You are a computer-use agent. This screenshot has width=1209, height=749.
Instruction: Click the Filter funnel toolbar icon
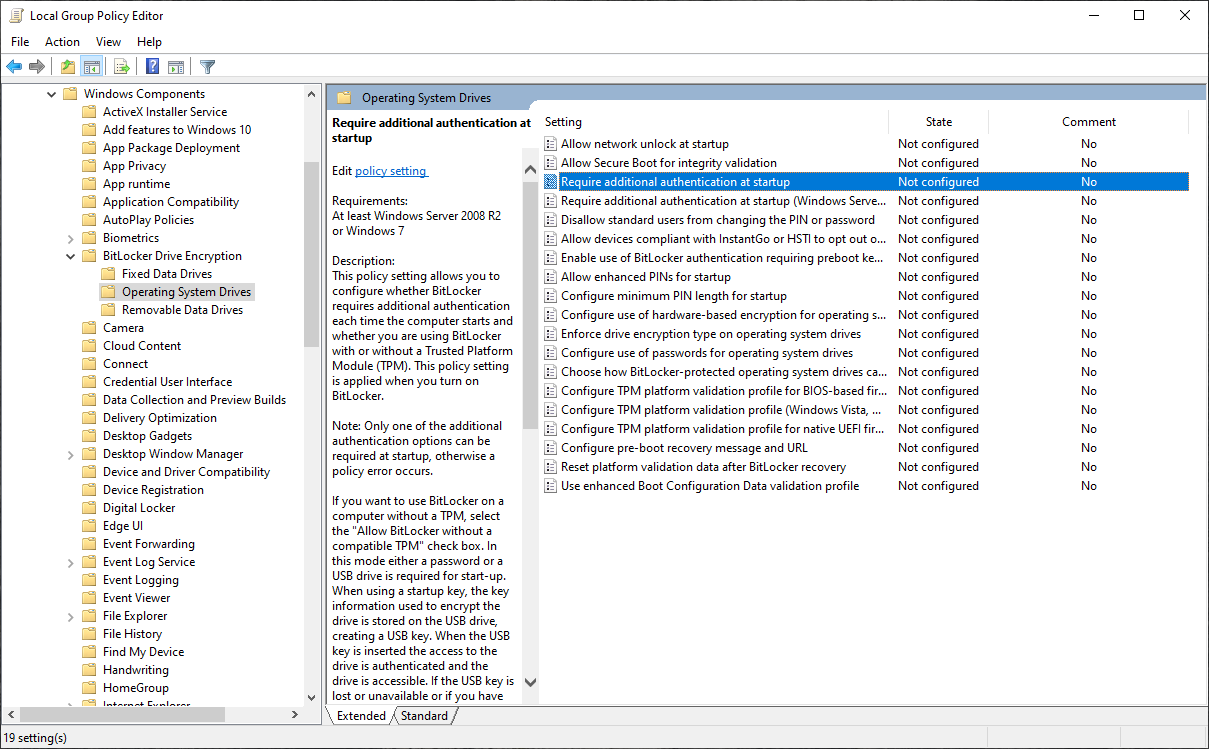point(207,67)
